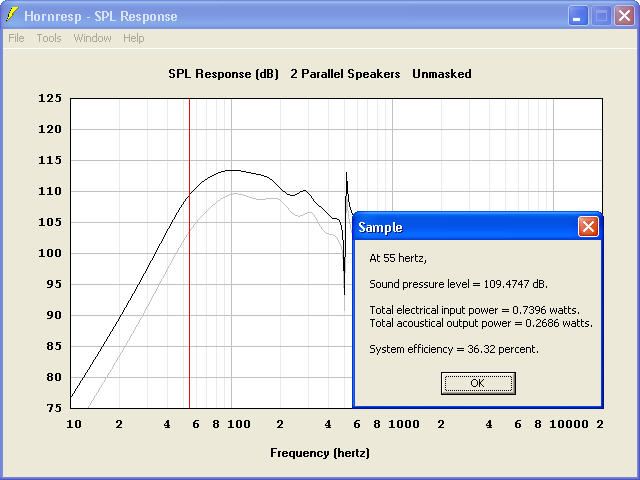640x480 pixels.
Task: Close the Sample dialog with the X button
Action: [588, 227]
